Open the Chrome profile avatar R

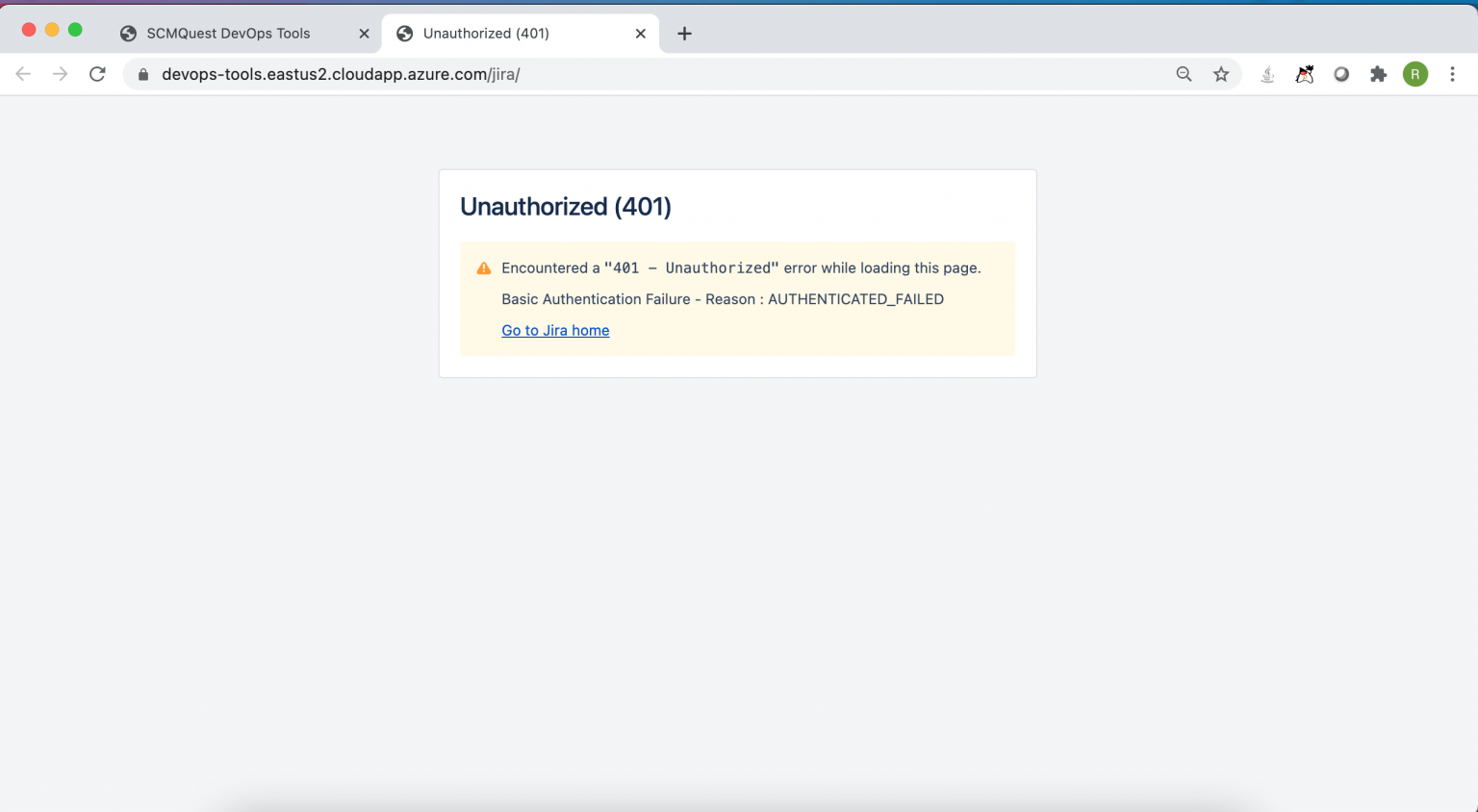1414,74
